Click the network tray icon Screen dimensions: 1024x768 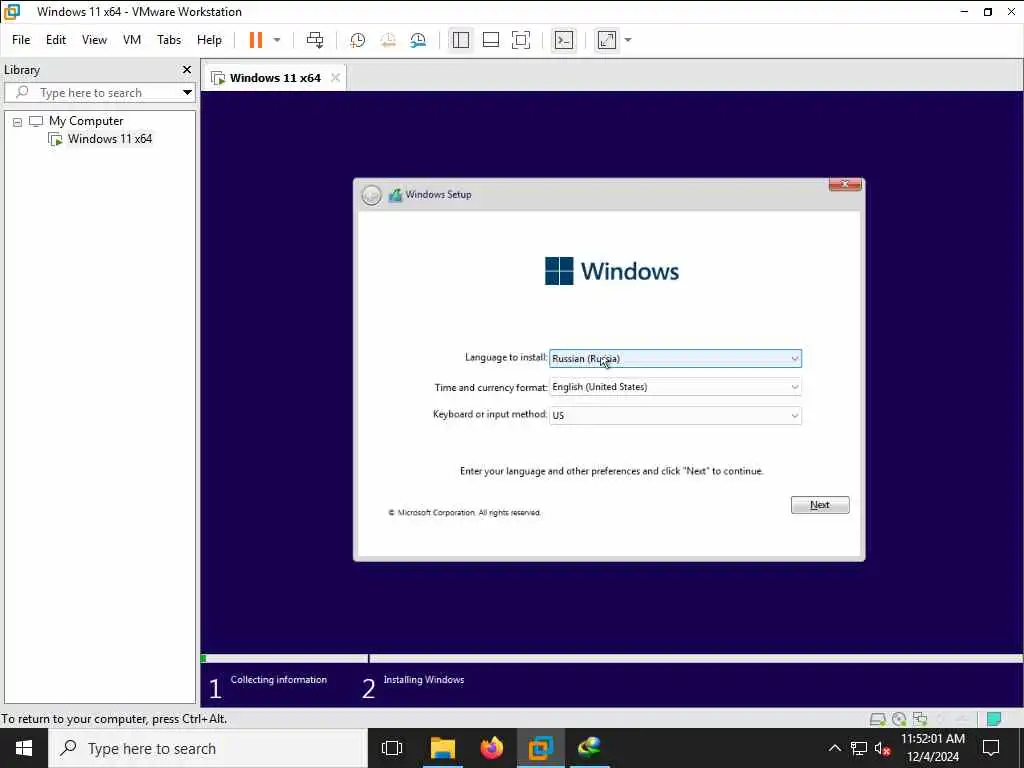point(859,748)
